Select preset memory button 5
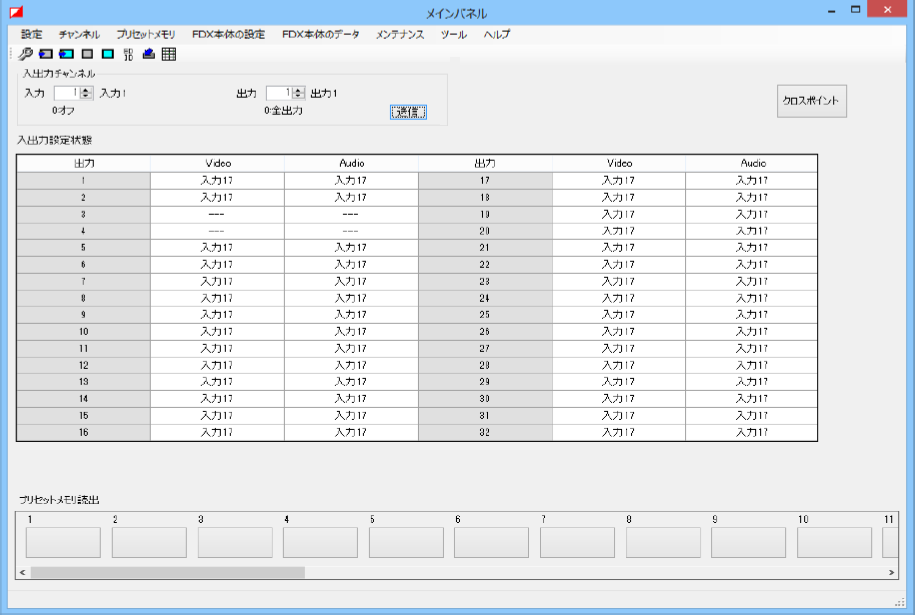915x615 pixels. [x=406, y=542]
